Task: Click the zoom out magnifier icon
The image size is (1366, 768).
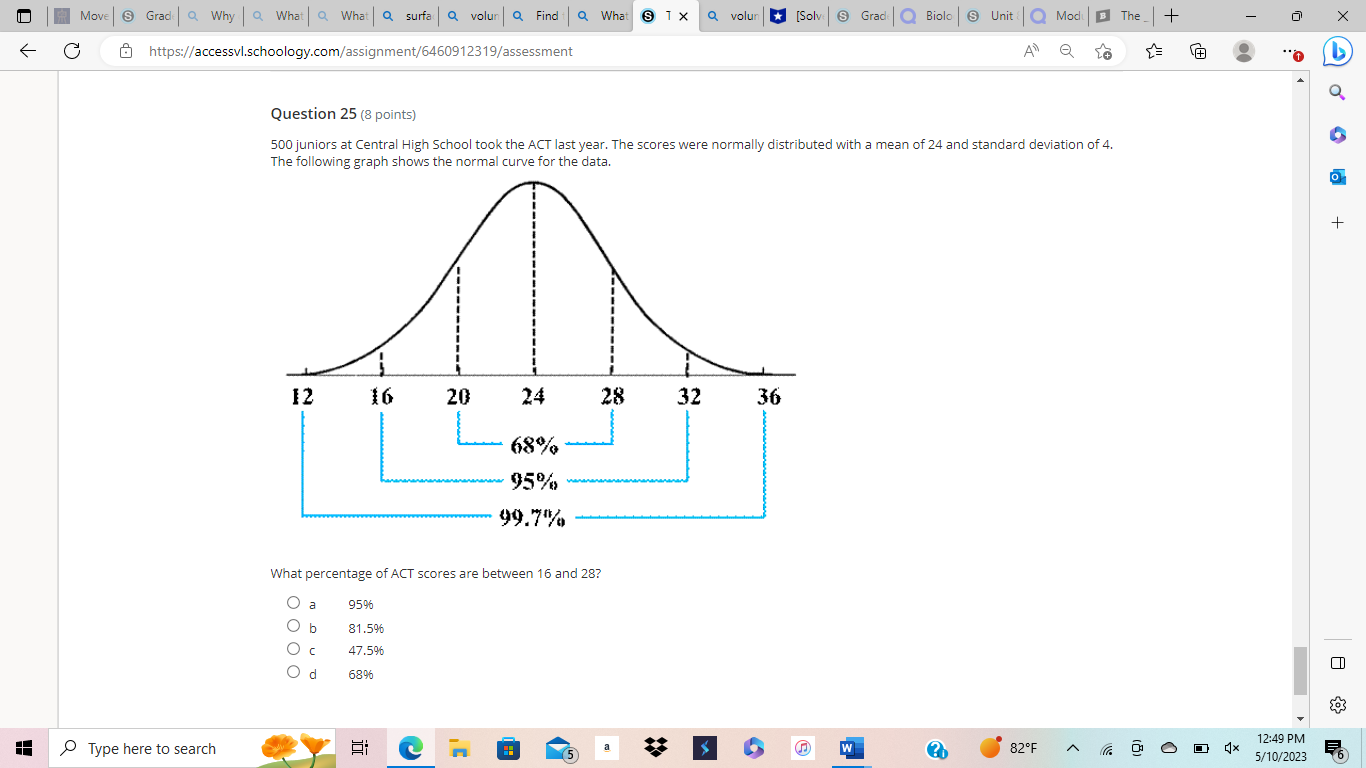Action: [1067, 51]
